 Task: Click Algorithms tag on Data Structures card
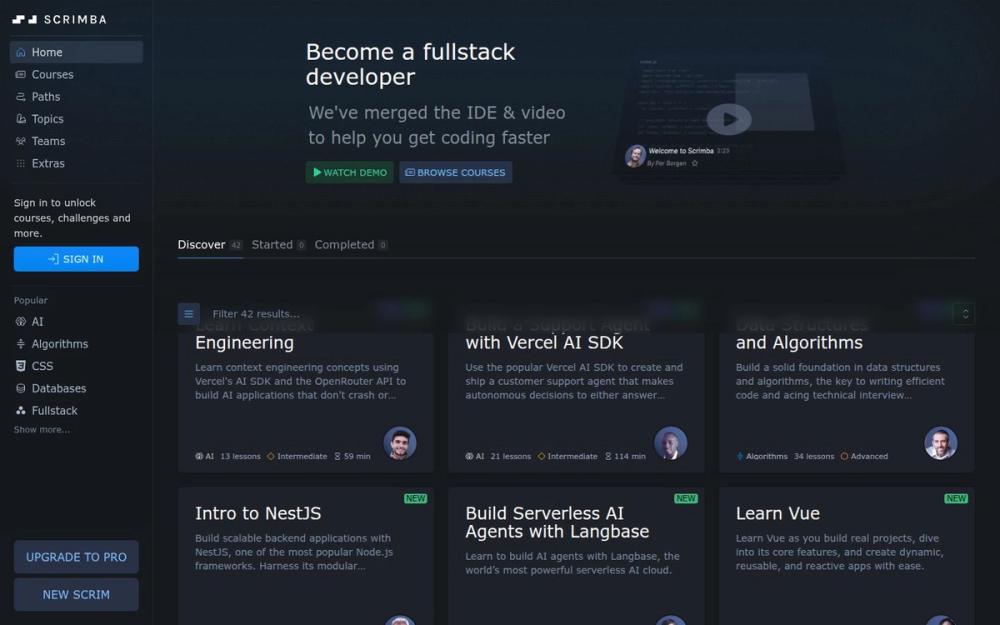click(x=762, y=457)
